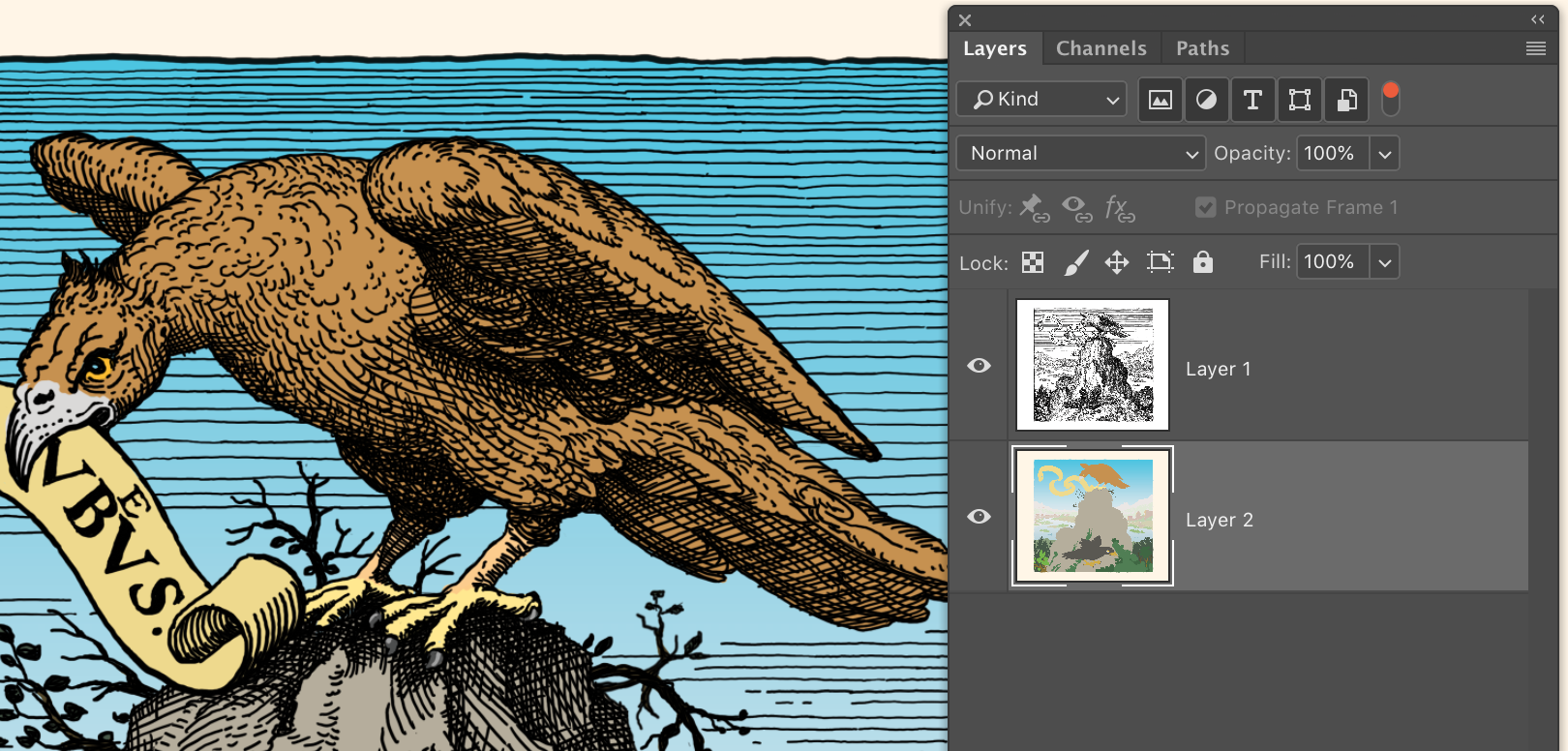Lock layer position with move icon
1568x751 pixels.
coord(1117,262)
